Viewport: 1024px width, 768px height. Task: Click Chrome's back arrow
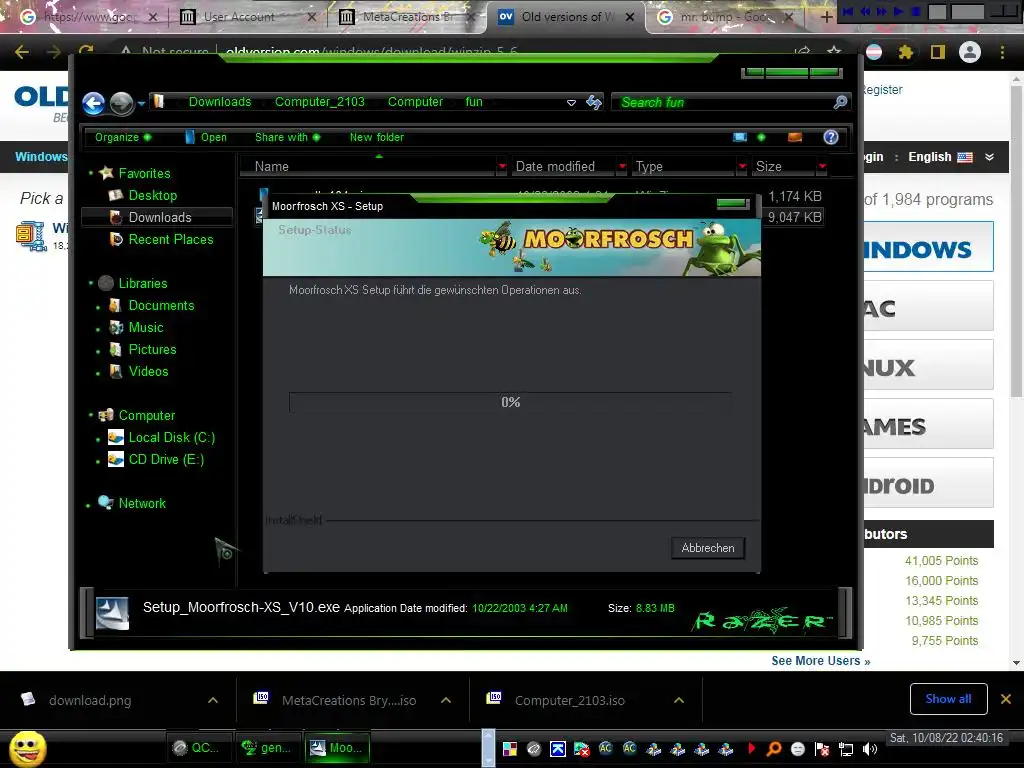tap(22, 52)
